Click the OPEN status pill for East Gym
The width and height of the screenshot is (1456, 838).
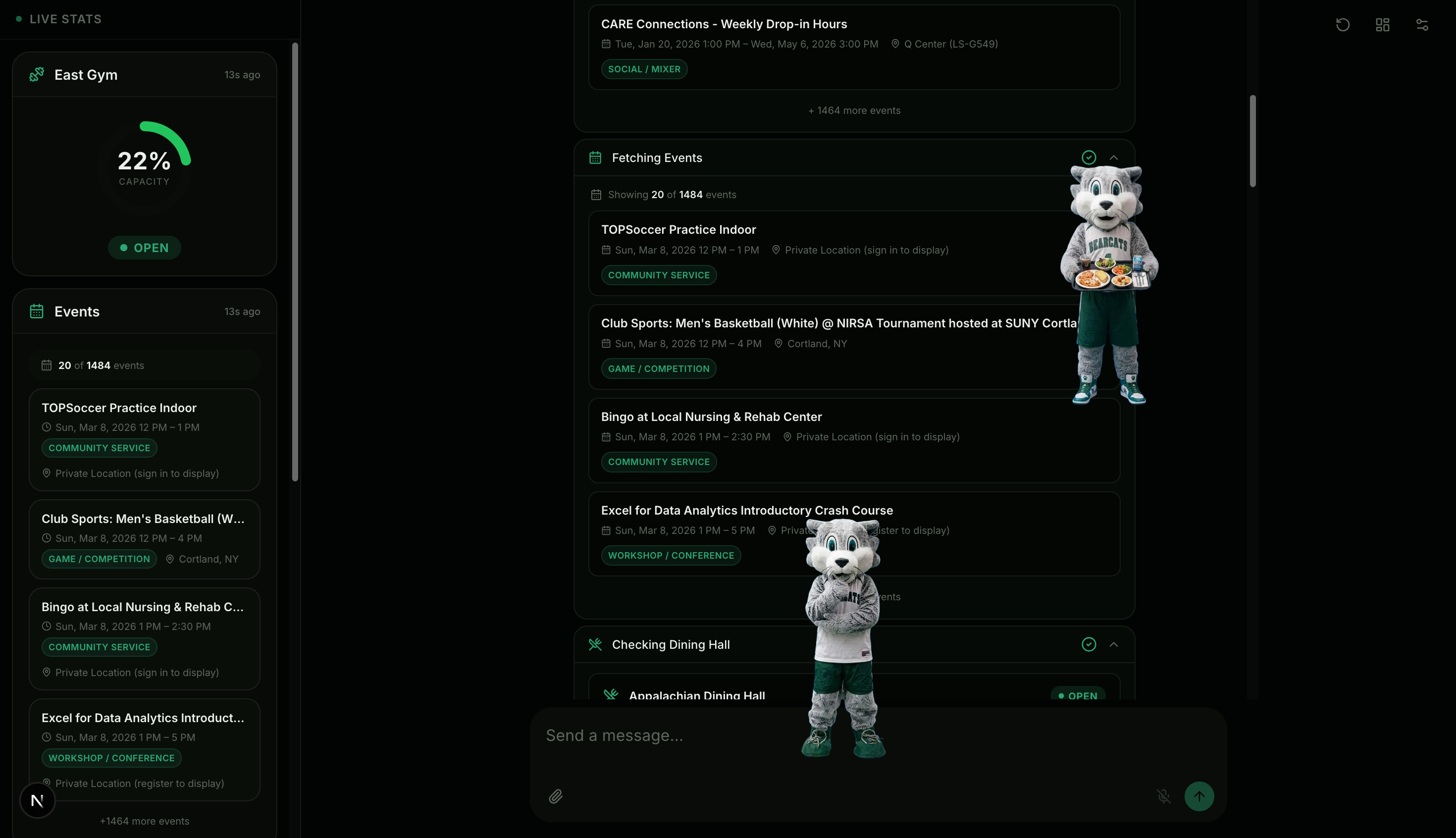(145, 248)
